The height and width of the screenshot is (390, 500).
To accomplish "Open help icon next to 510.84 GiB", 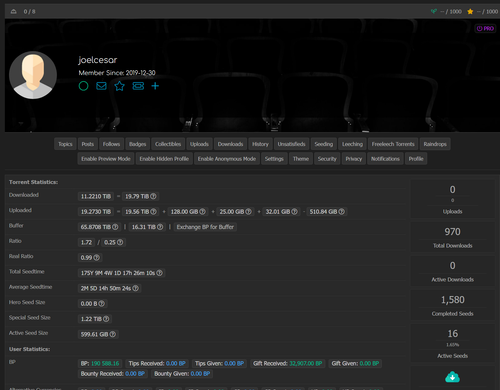I will [342, 212].
